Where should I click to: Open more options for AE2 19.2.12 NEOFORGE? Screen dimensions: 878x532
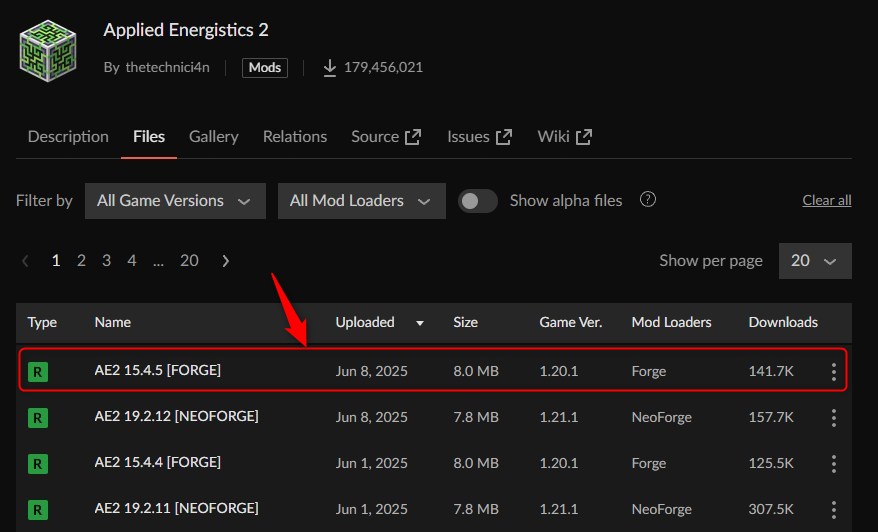(833, 418)
